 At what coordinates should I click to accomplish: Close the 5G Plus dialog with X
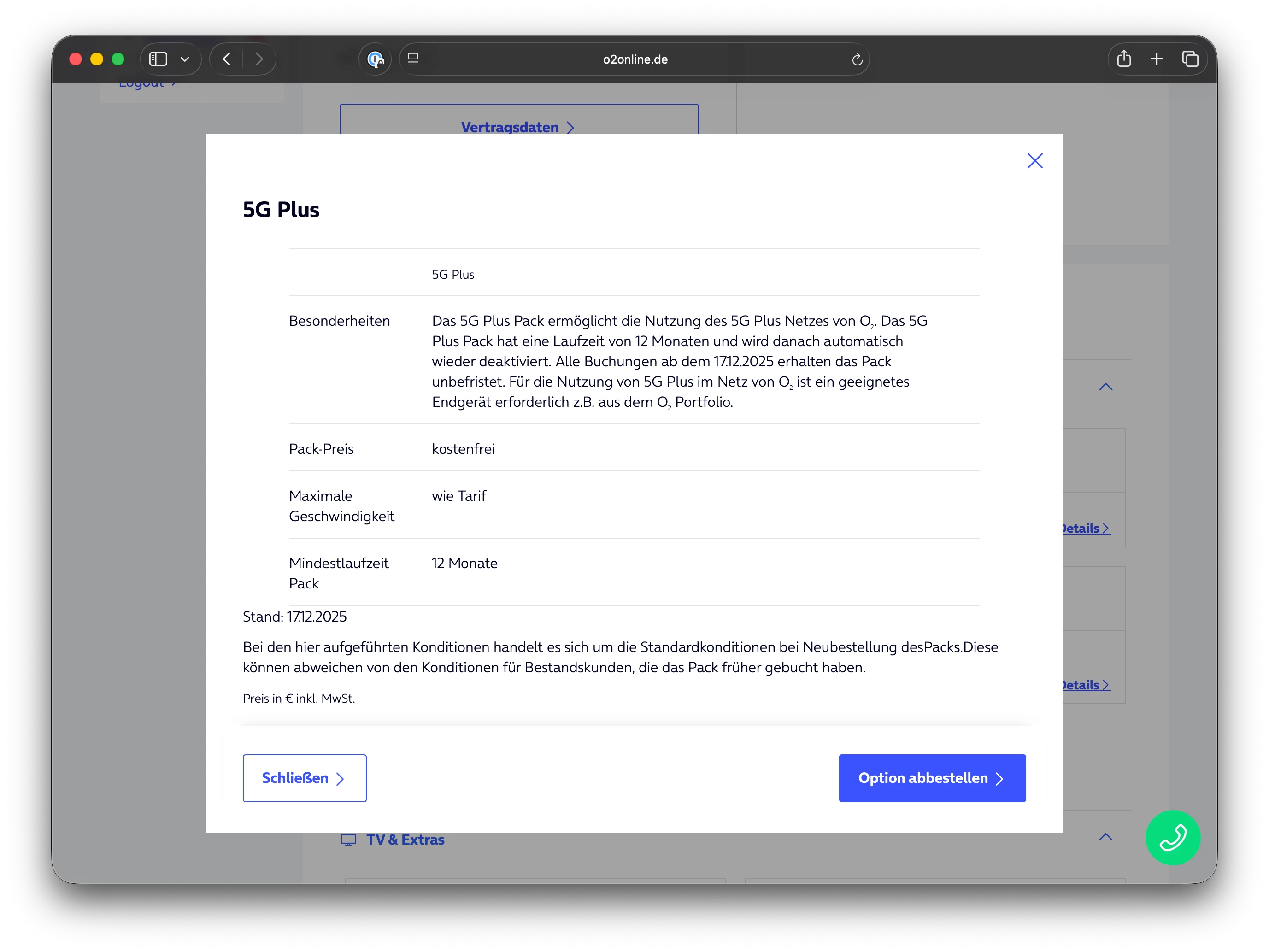1034,161
